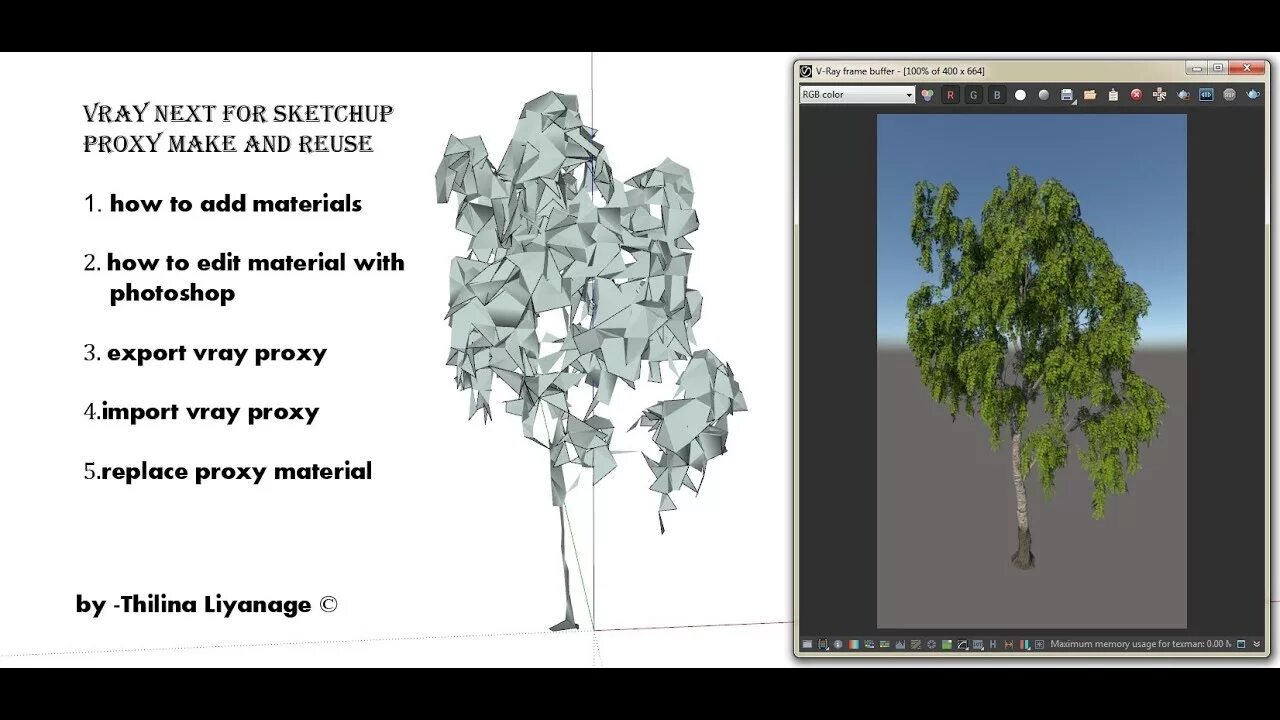Toggle color balance correction icon
The height and width of the screenshot is (720, 1280).
pos(884,644)
